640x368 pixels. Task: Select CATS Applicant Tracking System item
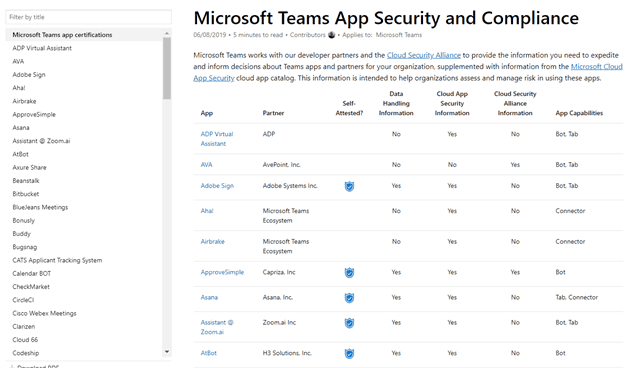point(57,260)
